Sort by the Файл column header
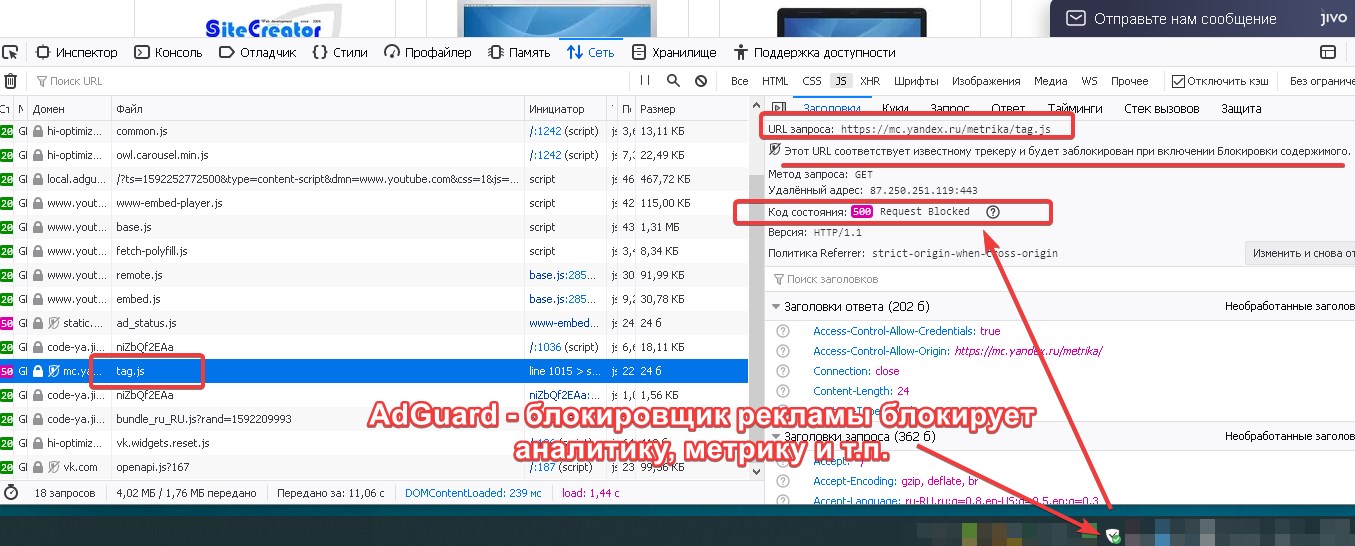Viewport: 1355px width, 546px height. click(317, 109)
